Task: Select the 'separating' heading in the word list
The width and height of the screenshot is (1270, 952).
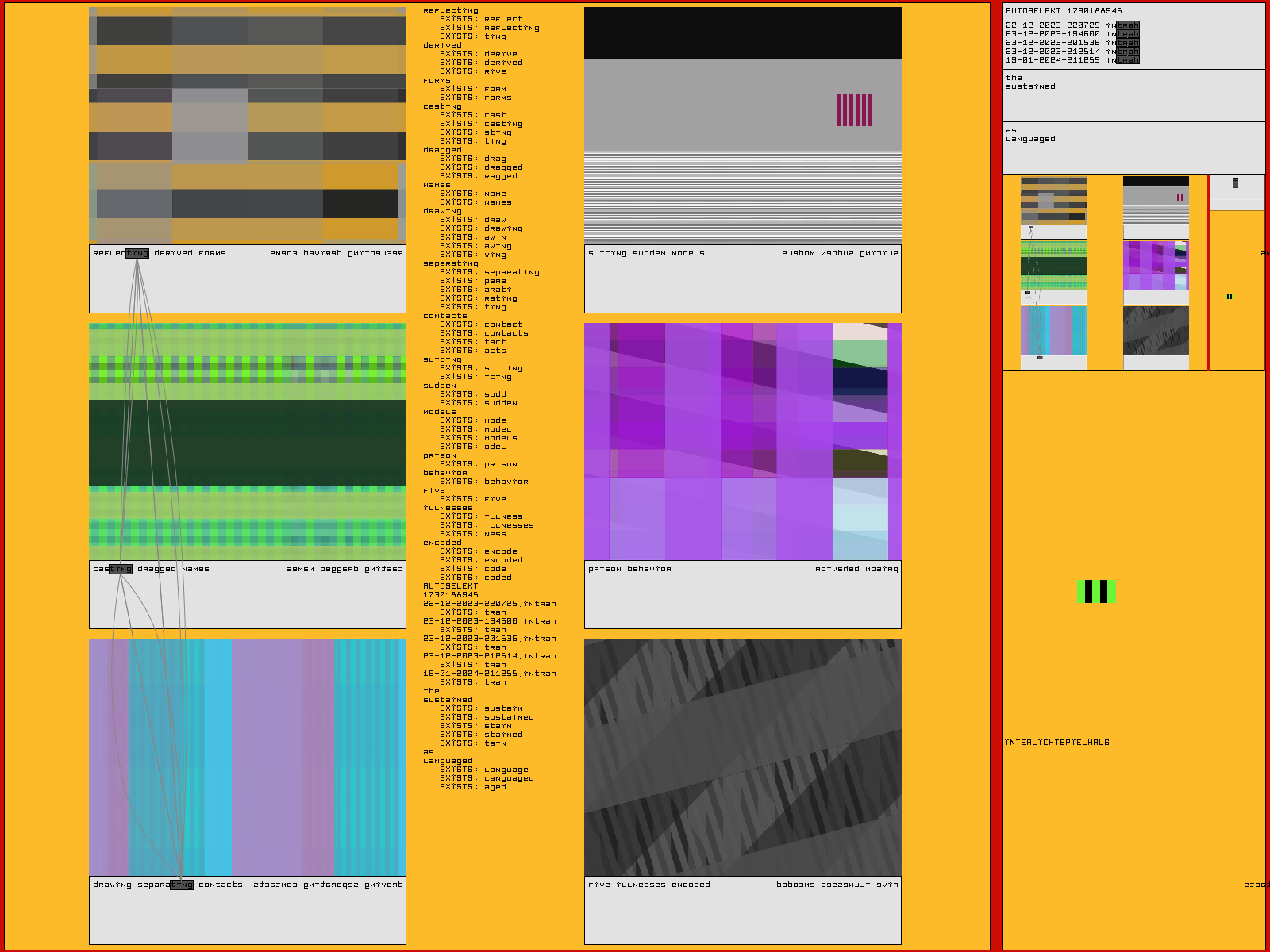Action: (451, 263)
